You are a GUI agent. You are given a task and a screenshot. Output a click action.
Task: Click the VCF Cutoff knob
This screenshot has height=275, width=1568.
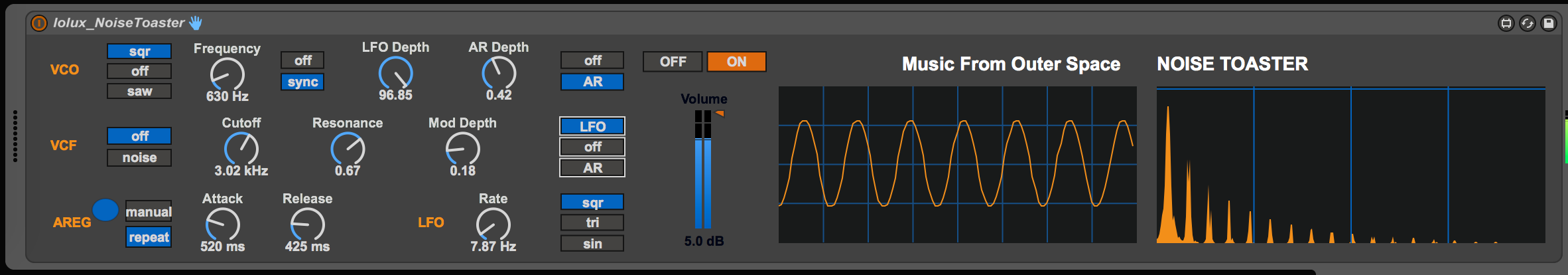pyautogui.click(x=241, y=148)
